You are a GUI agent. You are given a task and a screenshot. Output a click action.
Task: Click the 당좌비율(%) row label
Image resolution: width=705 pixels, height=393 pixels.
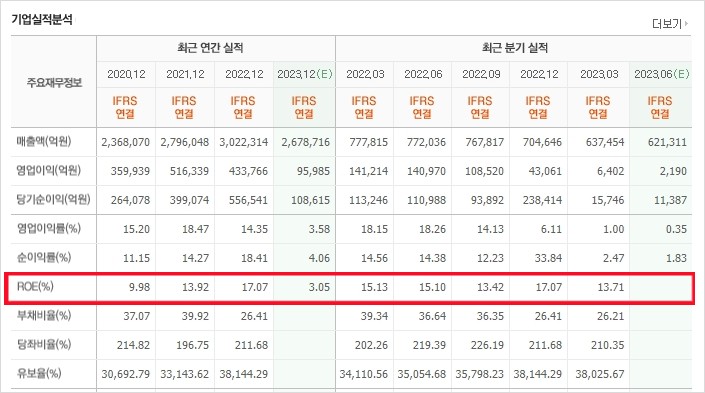(44, 344)
